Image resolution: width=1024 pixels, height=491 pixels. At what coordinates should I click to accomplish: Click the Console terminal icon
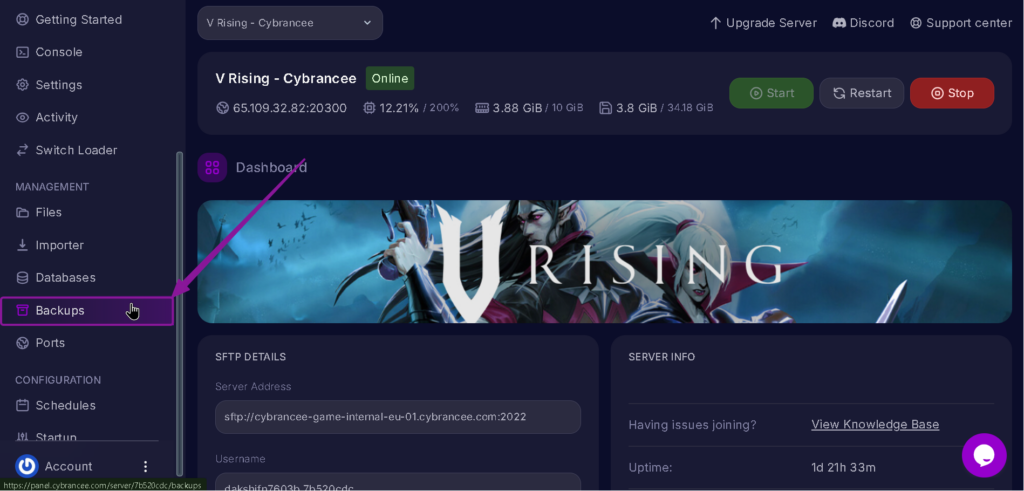coord(22,52)
